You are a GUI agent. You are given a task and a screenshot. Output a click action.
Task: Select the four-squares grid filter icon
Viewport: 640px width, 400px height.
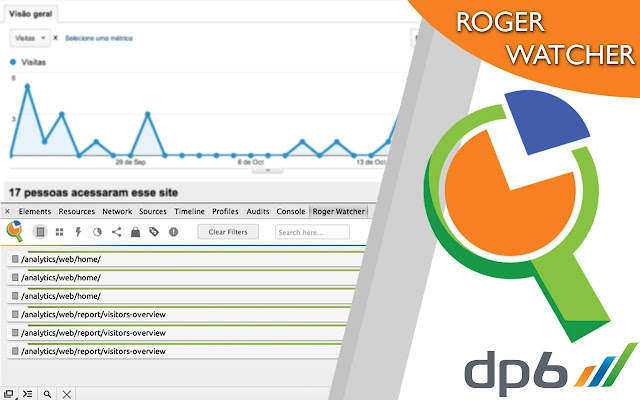click(60, 232)
